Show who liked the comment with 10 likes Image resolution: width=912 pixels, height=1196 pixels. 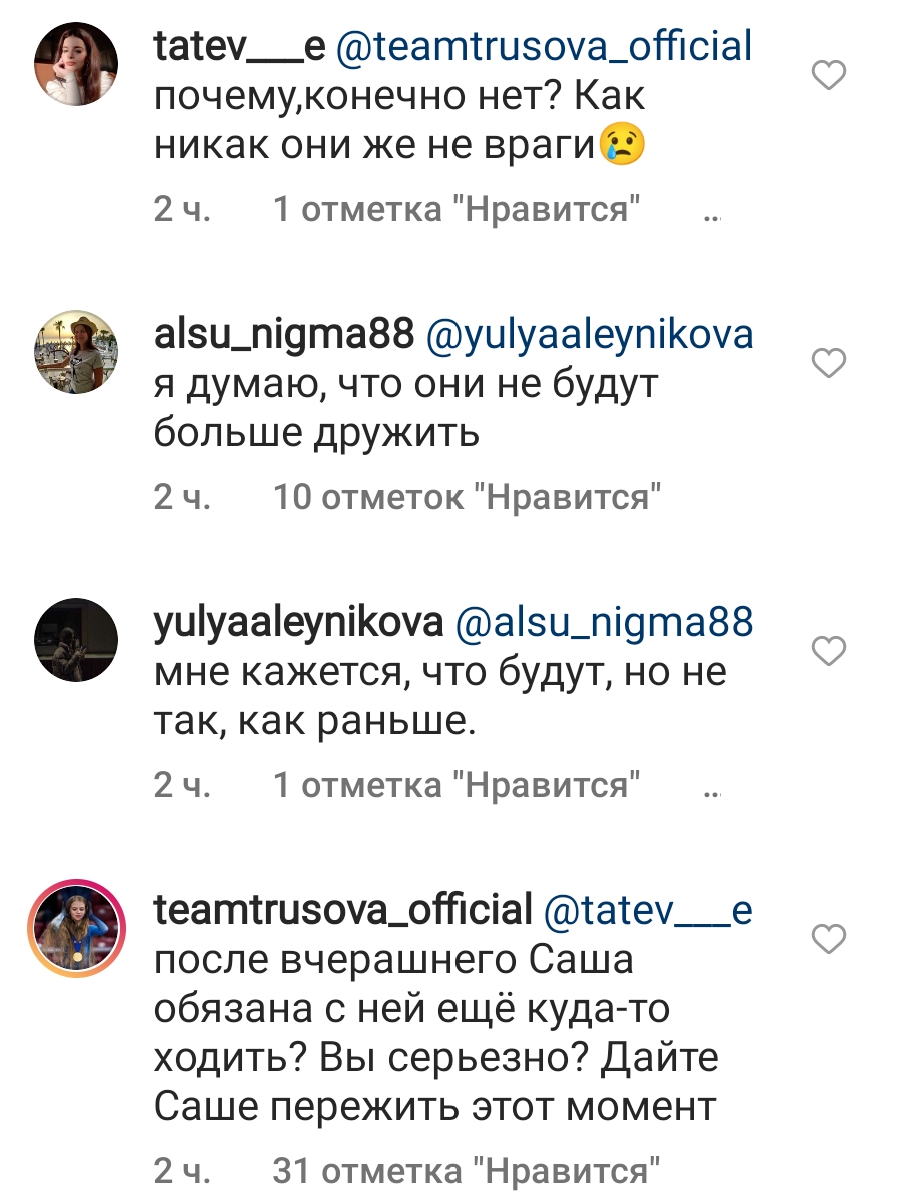pyautogui.click(x=467, y=497)
